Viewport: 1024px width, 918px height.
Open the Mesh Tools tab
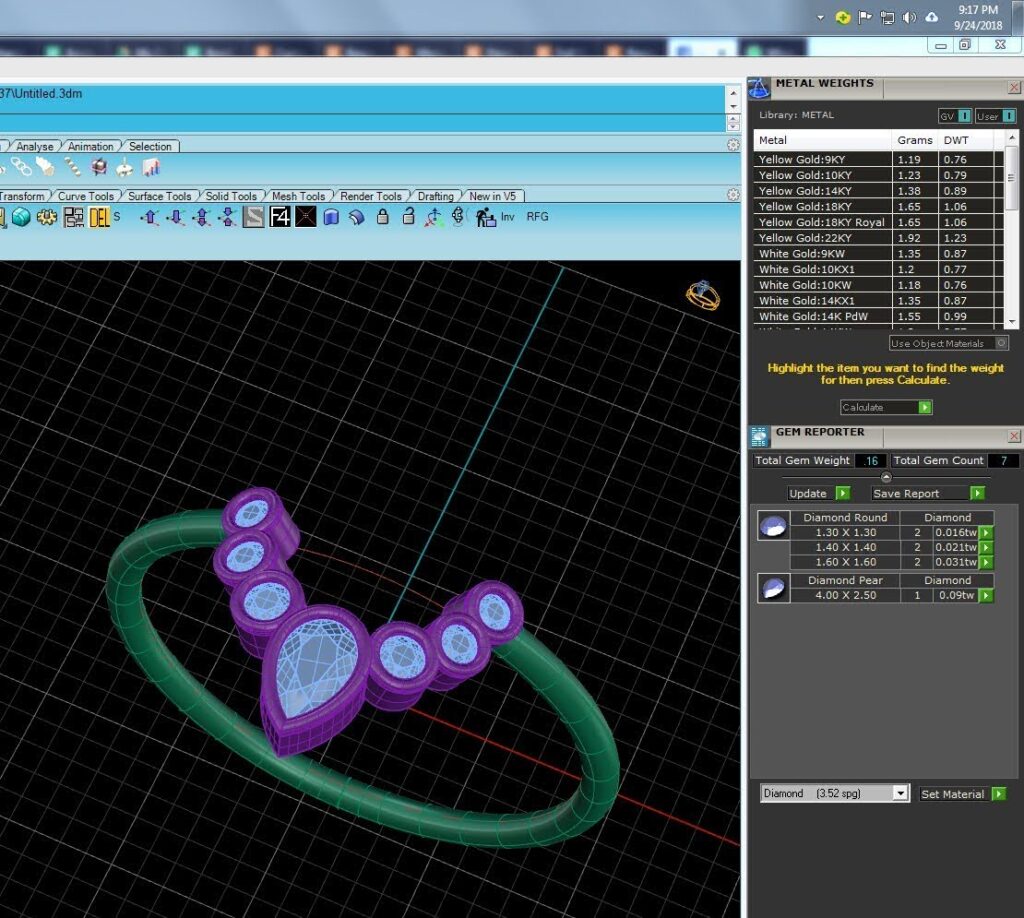click(x=298, y=196)
